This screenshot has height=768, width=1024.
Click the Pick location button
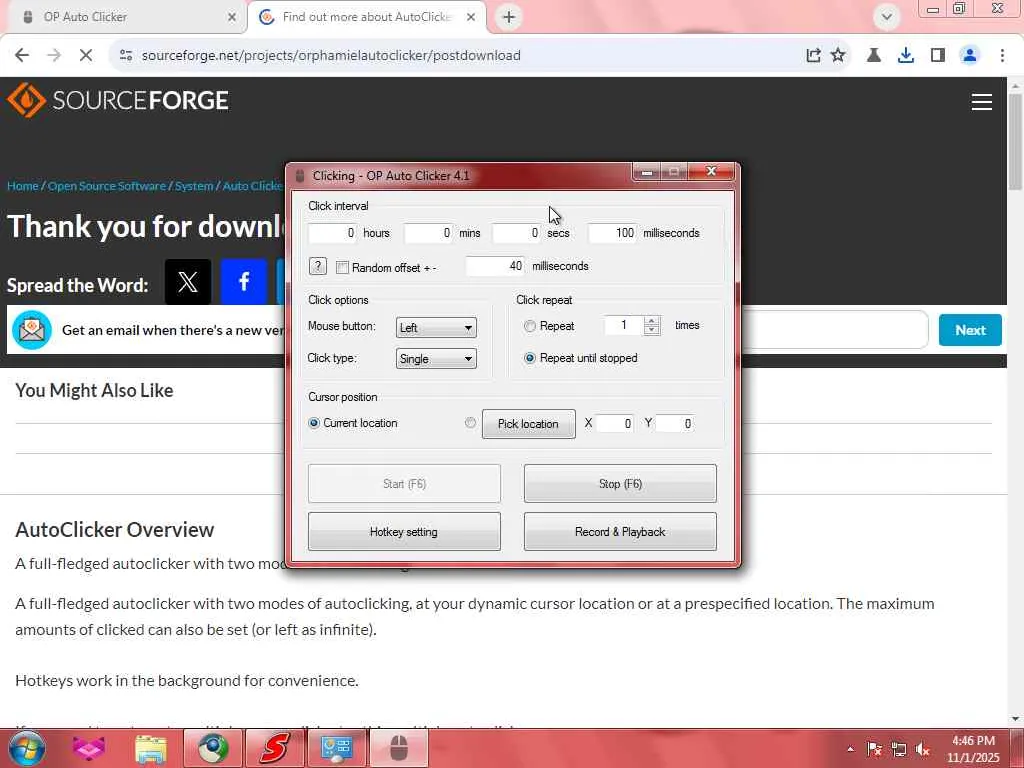(528, 424)
